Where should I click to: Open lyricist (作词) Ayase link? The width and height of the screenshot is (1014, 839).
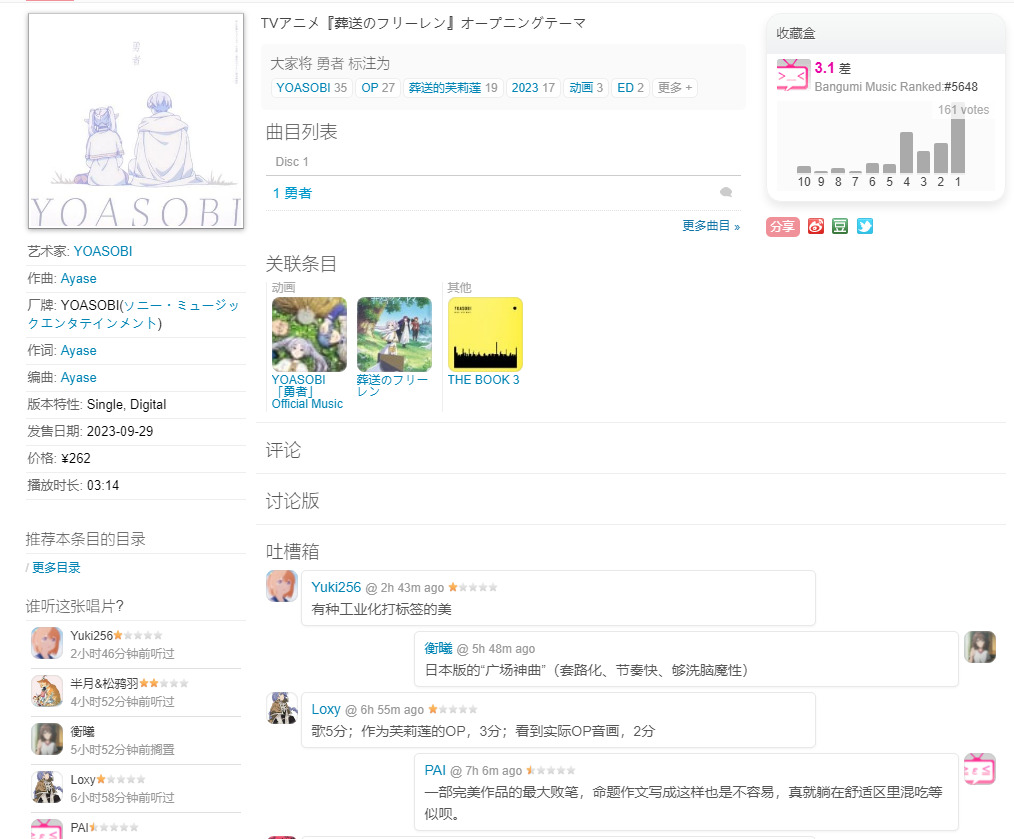[78, 350]
